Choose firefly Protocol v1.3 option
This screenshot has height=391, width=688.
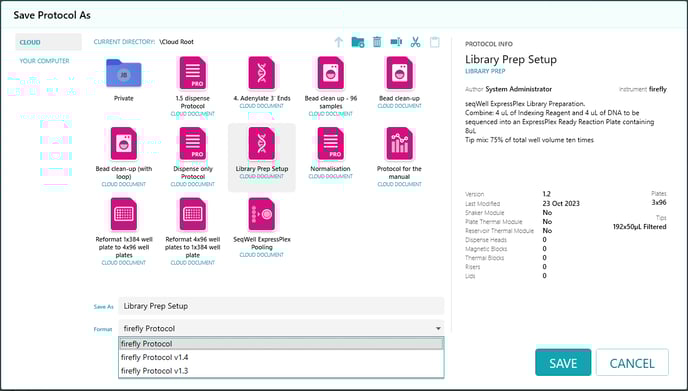tap(281, 371)
